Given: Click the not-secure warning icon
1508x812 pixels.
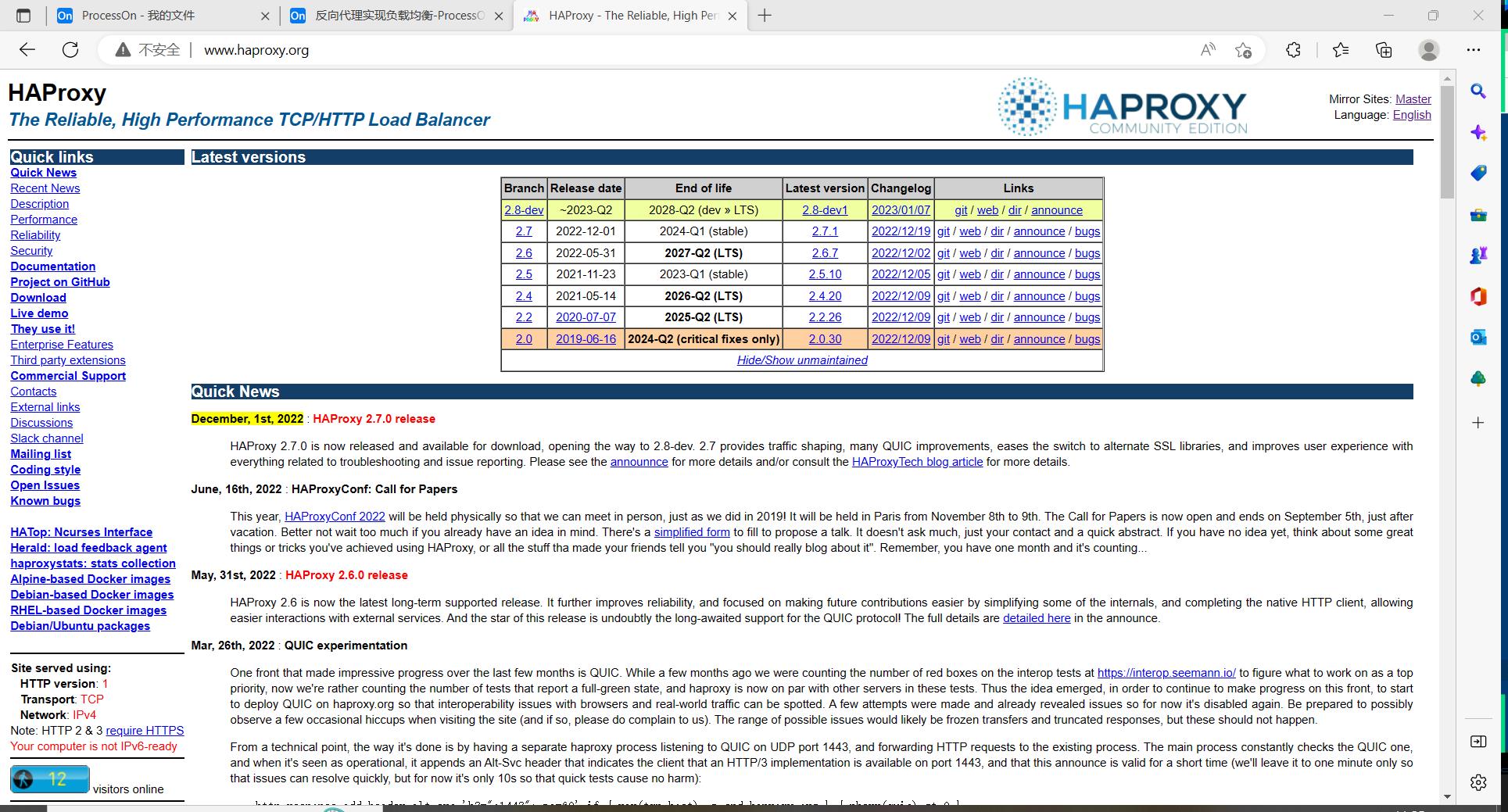Looking at the screenshot, I should tap(123, 50).
